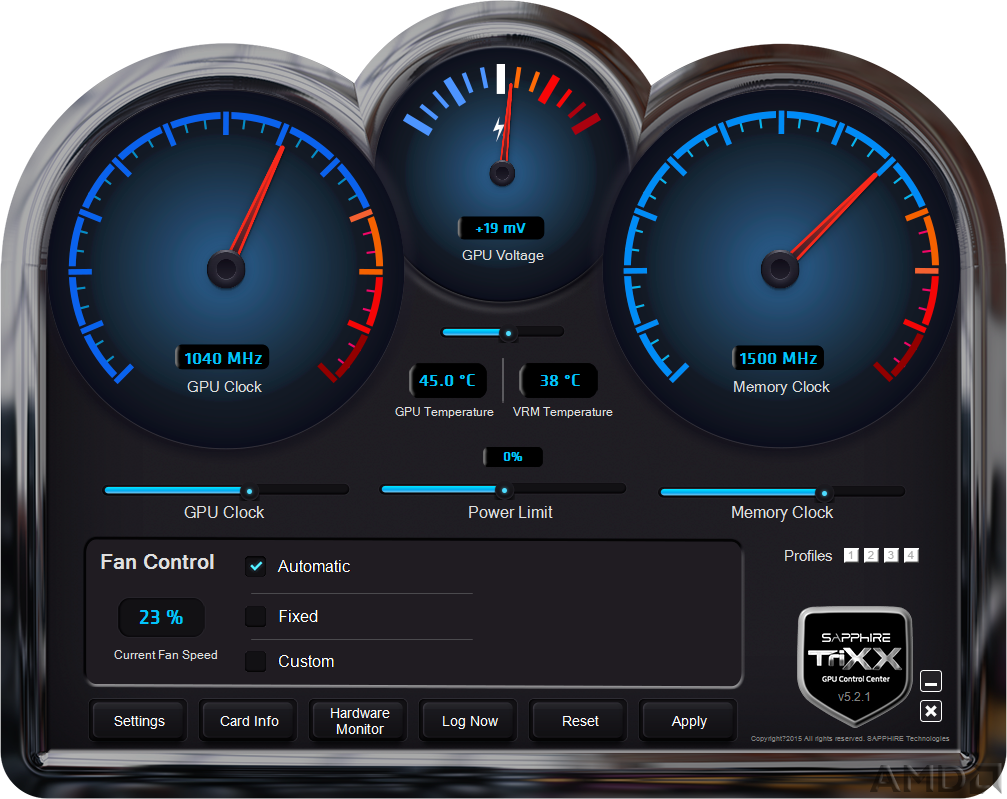Load profile 2
Viewport: 1007px width, 799px height.
[871, 555]
